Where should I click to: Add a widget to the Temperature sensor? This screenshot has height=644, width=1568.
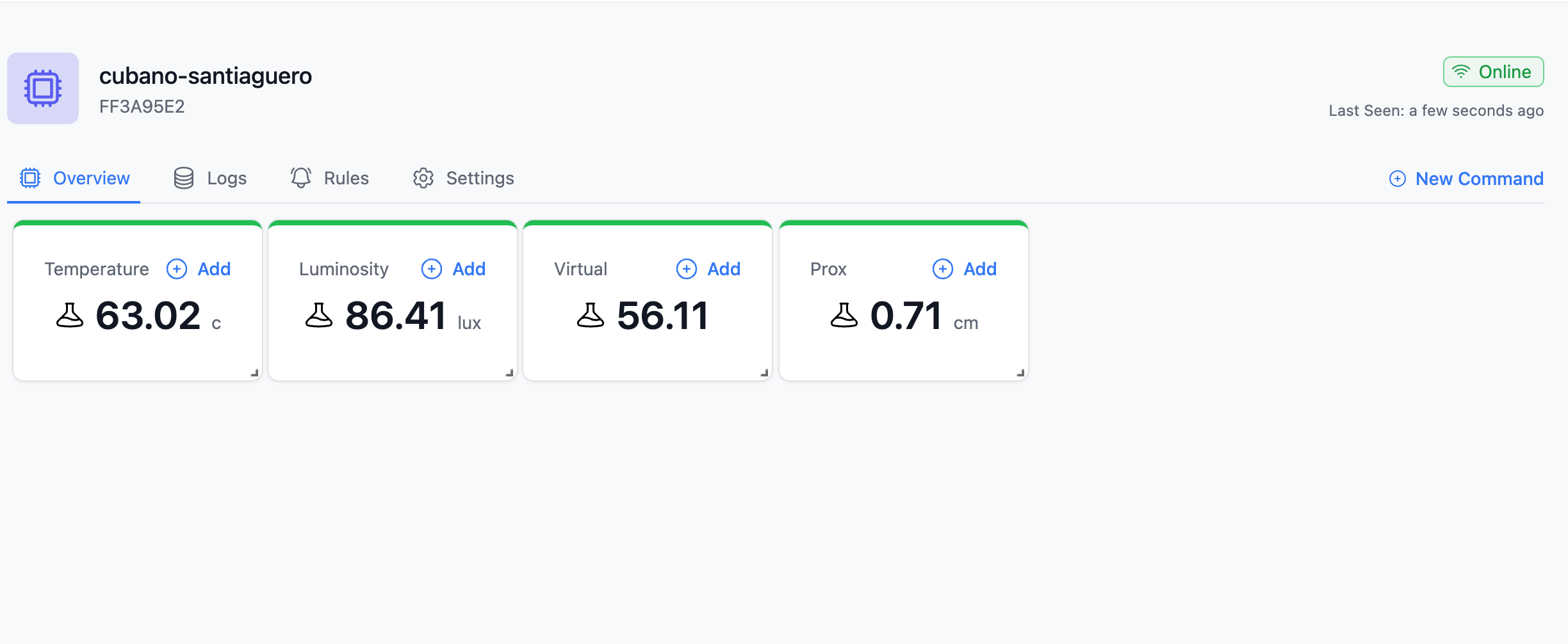click(x=199, y=269)
